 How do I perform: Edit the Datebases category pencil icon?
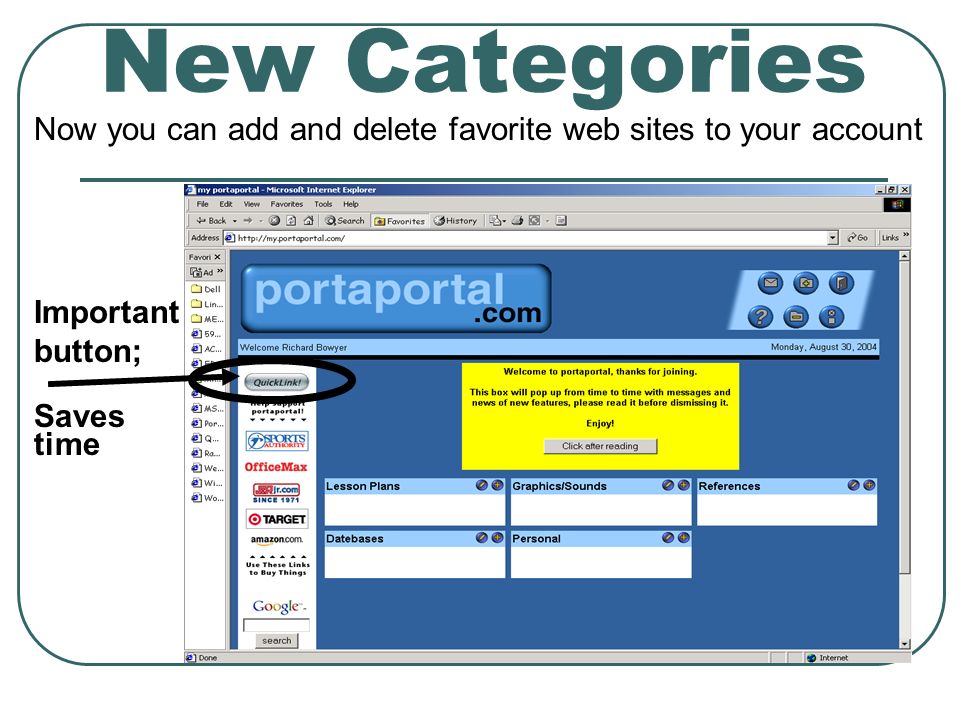[x=482, y=538]
